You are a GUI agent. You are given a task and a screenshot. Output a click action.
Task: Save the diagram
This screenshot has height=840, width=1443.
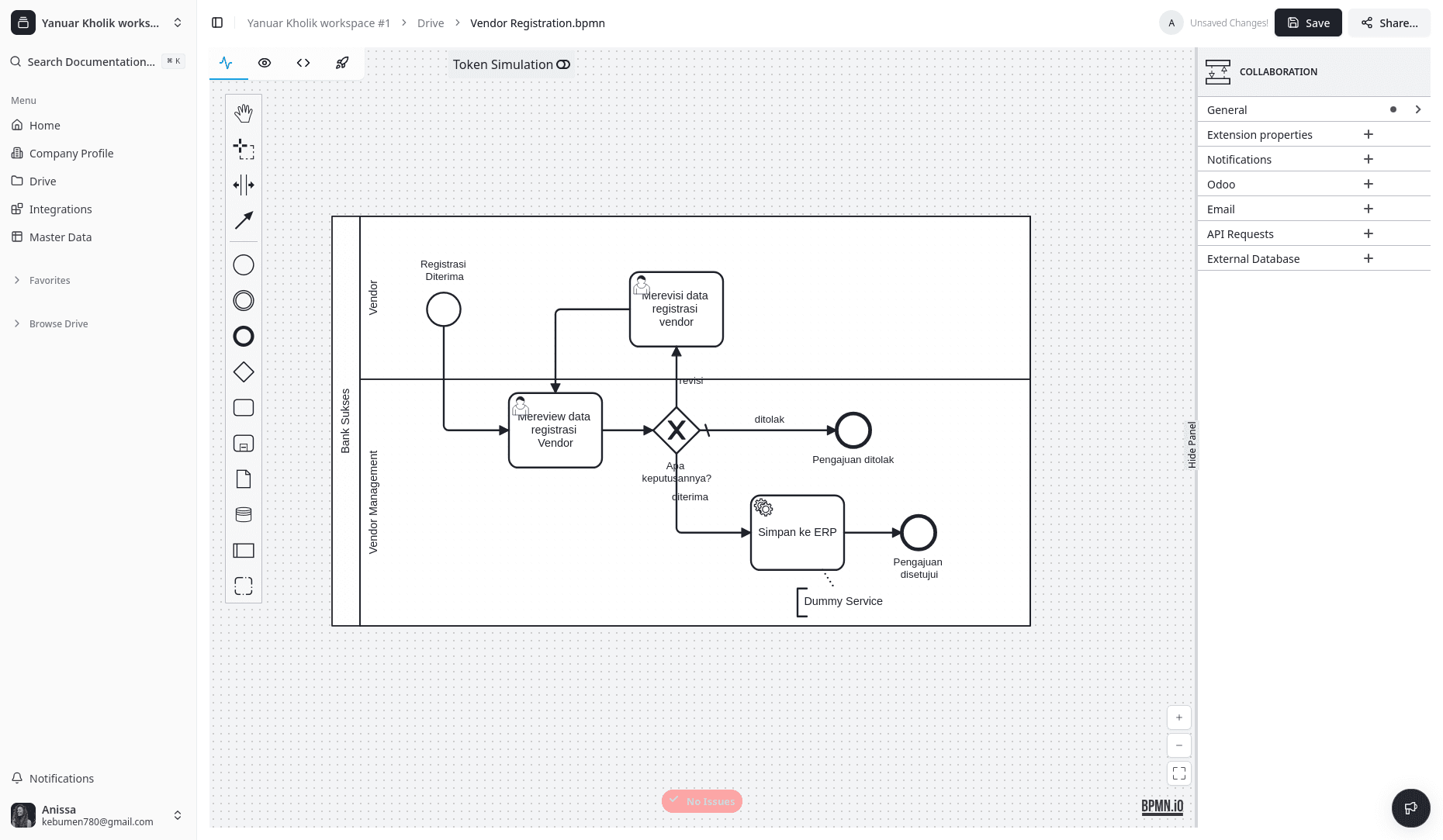coord(1308,23)
